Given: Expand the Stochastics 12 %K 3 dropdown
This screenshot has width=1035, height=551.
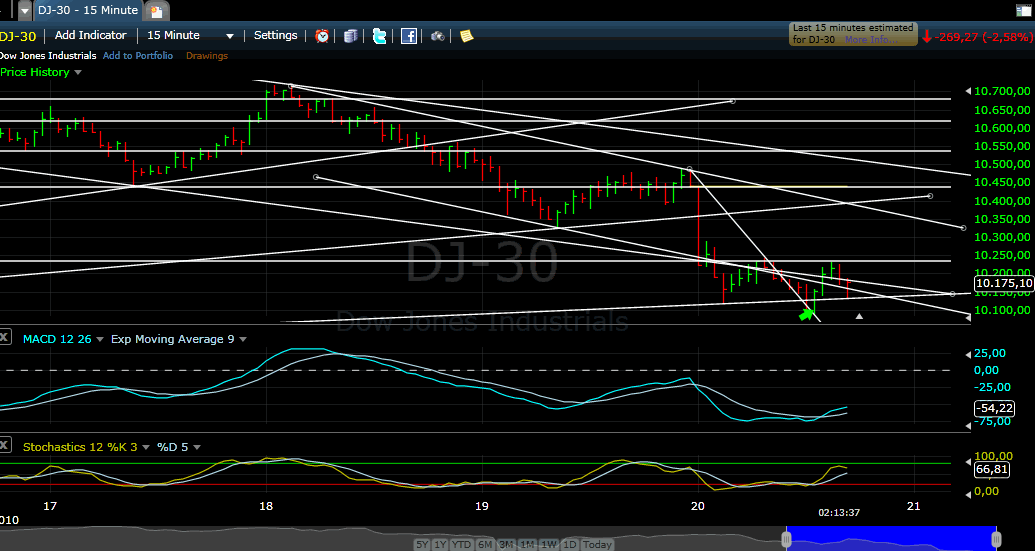Looking at the screenshot, I should click(146, 447).
